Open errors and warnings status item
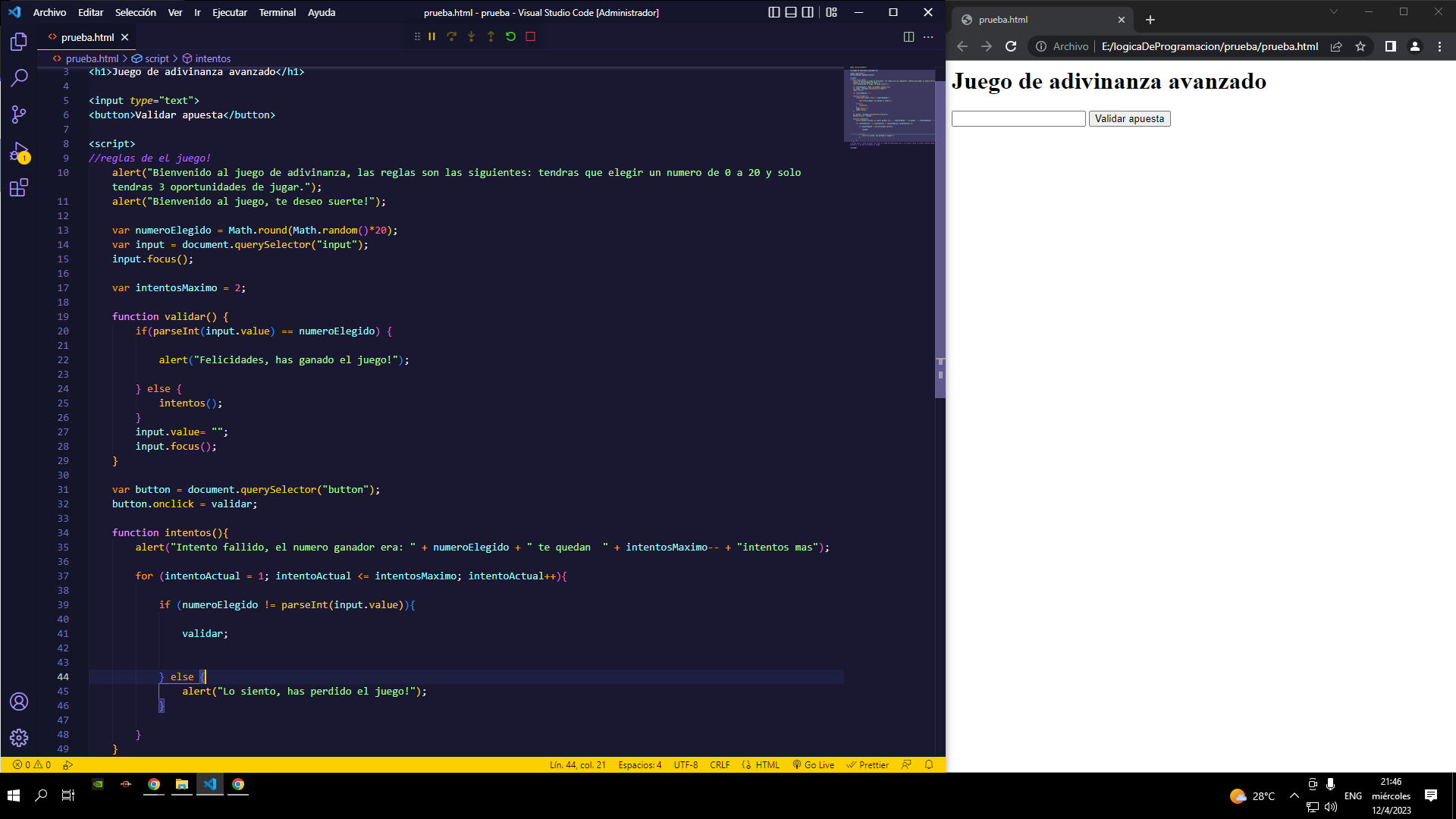This screenshot has height=819, width=1456. point(32,764)
